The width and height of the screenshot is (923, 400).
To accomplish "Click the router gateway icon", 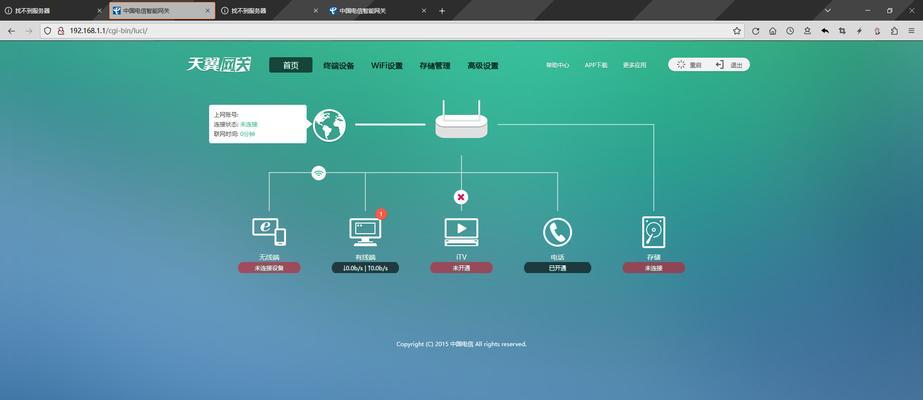I will coord(461,119).
